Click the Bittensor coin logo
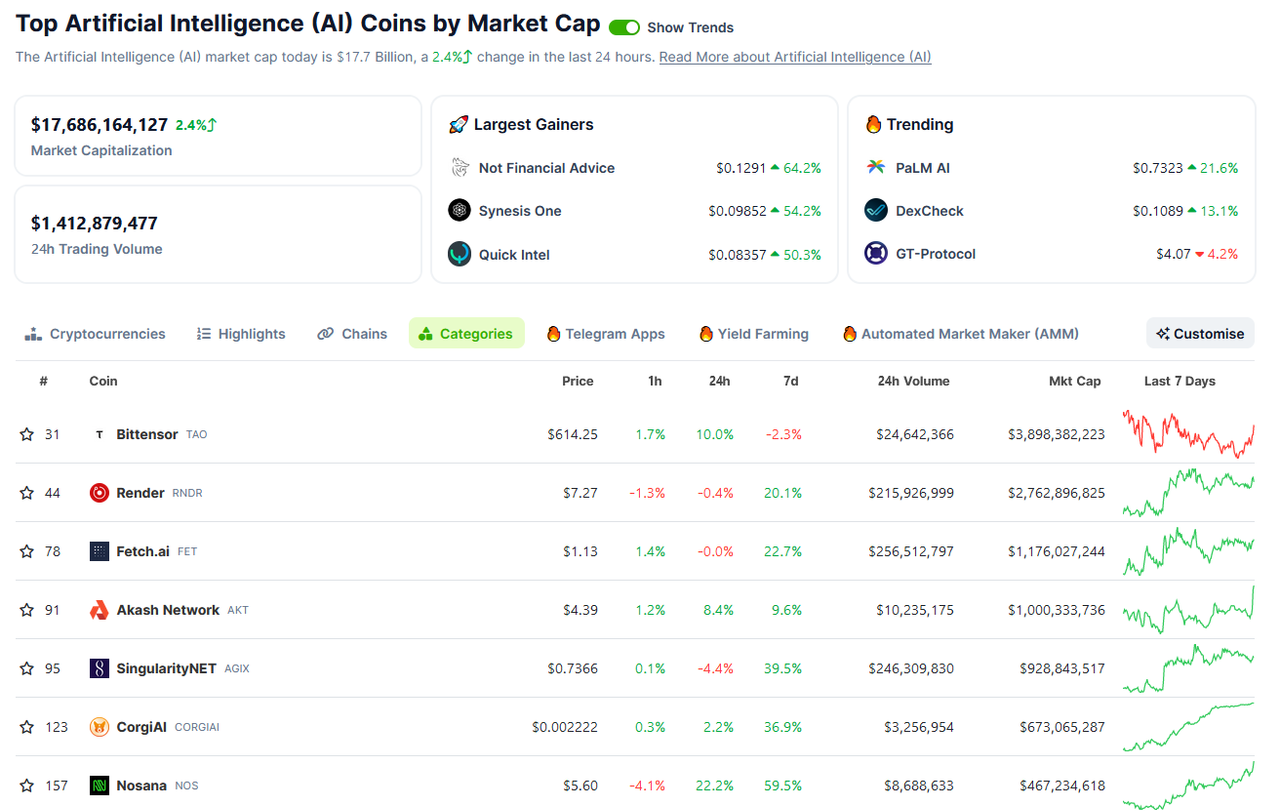Screen dimensions: 1280x811 click(x=99, y=434)
